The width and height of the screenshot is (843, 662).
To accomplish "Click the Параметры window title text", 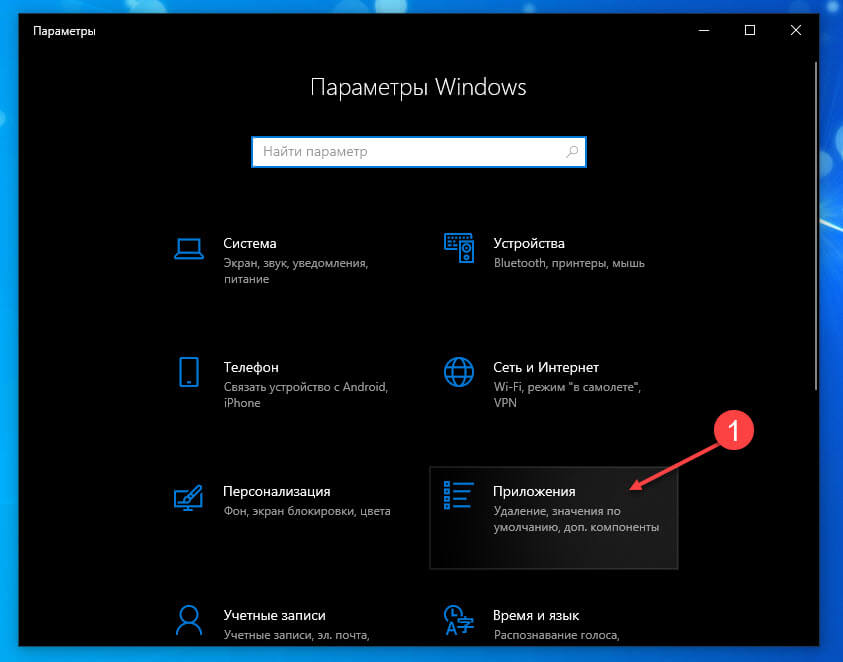I will click(x=64, y=31).
